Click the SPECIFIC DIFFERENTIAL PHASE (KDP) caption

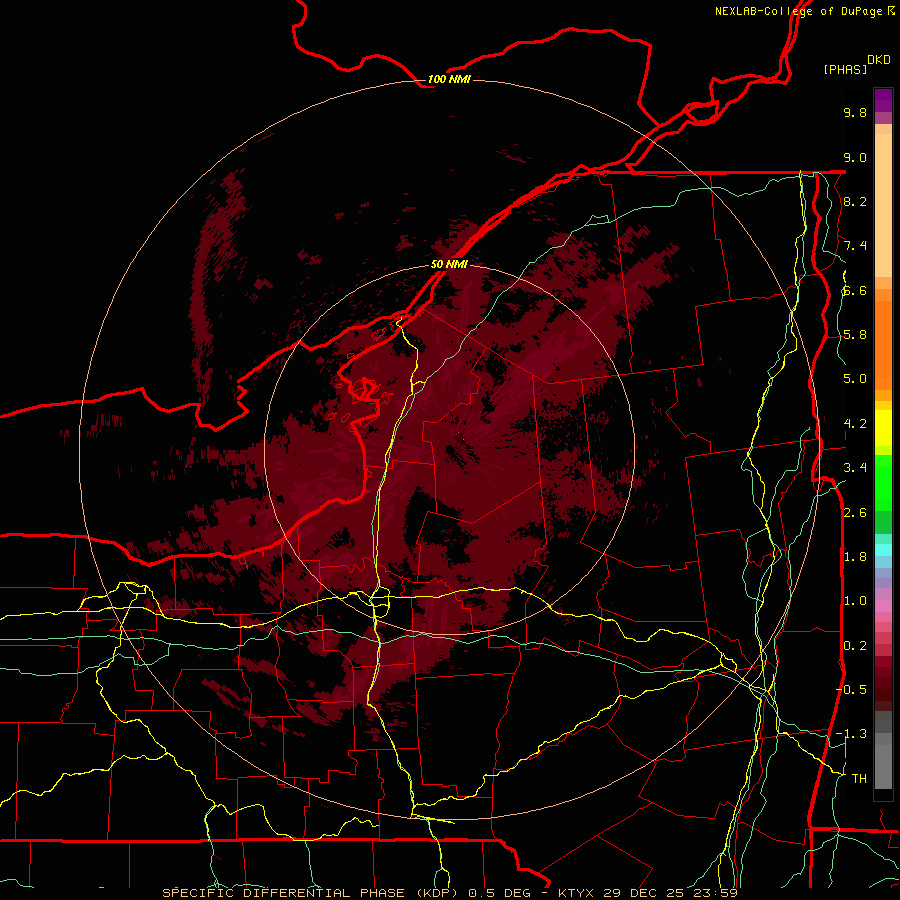tap(311, 893)
